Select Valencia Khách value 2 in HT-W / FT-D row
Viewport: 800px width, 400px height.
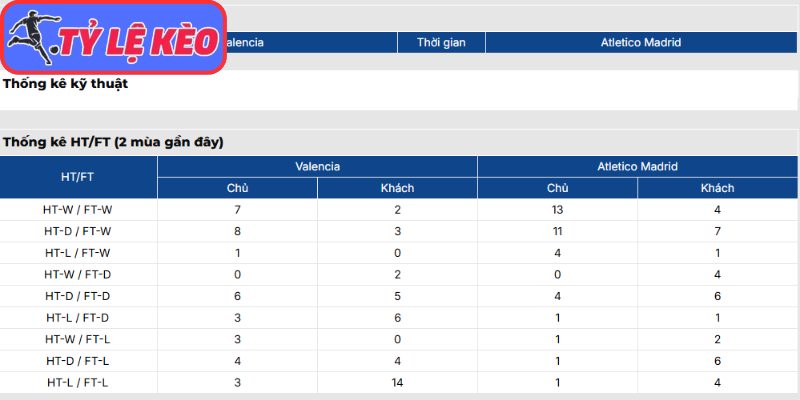[x=397, y=274]
